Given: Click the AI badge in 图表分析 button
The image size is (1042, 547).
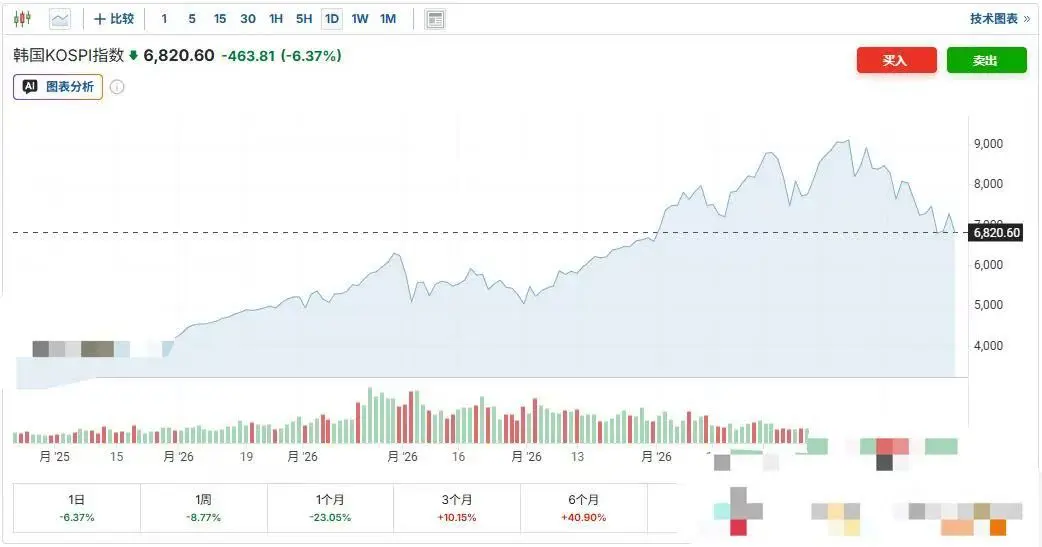Looking at the screenshot, I should click(30, 86).
